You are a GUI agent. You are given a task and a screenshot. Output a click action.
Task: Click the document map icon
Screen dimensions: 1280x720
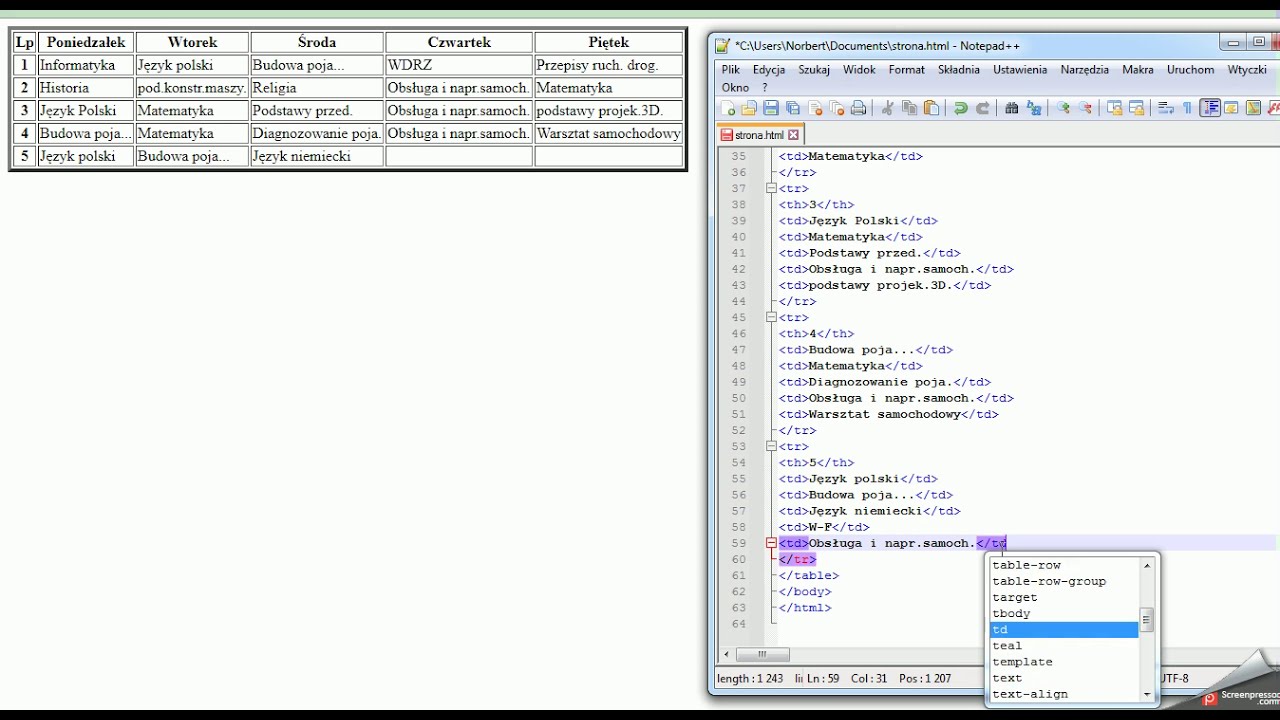pyautogui.click(x=1254, y=108)
